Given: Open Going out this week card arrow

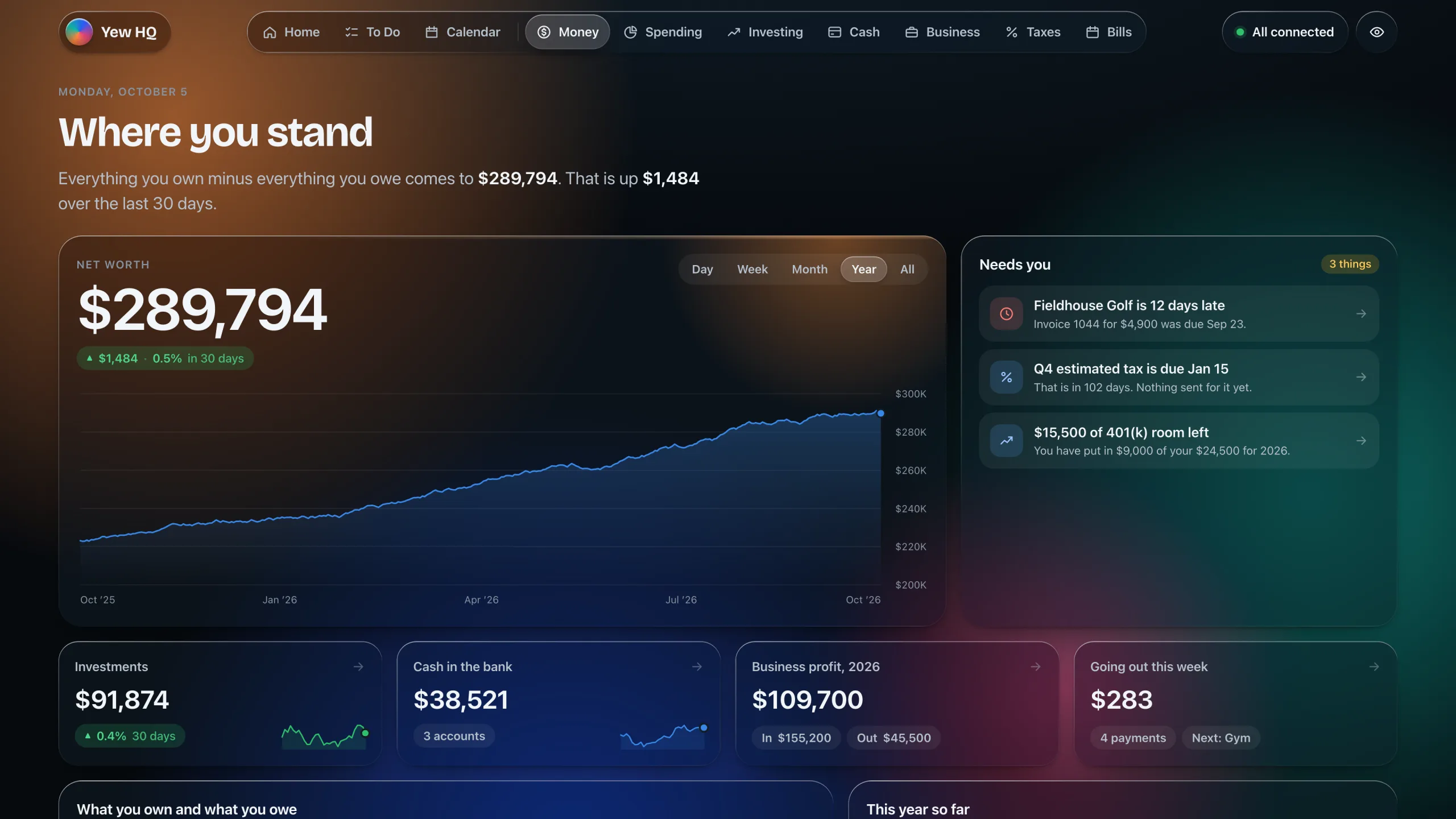Looking at the screenshot, I should [x=1374, y=667].
